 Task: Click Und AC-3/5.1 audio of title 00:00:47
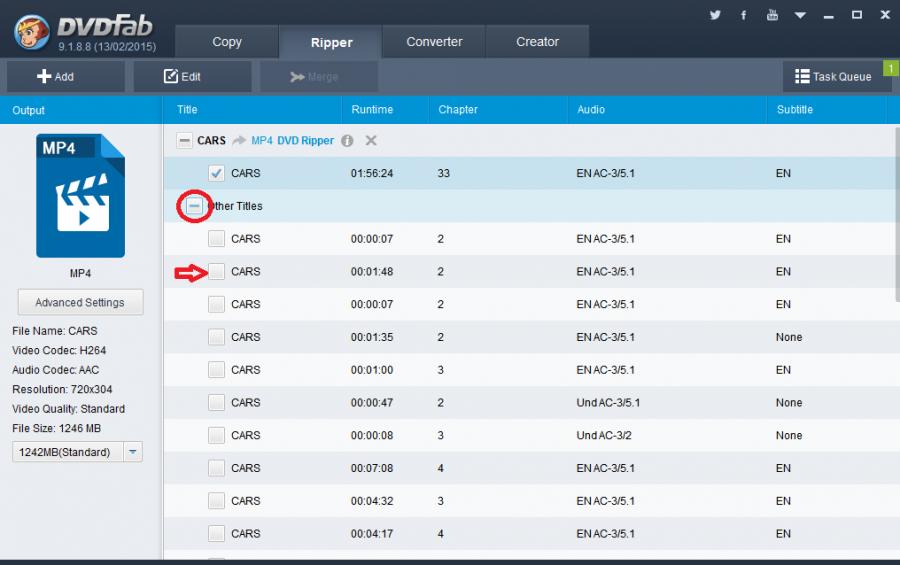tap(608, 403)
